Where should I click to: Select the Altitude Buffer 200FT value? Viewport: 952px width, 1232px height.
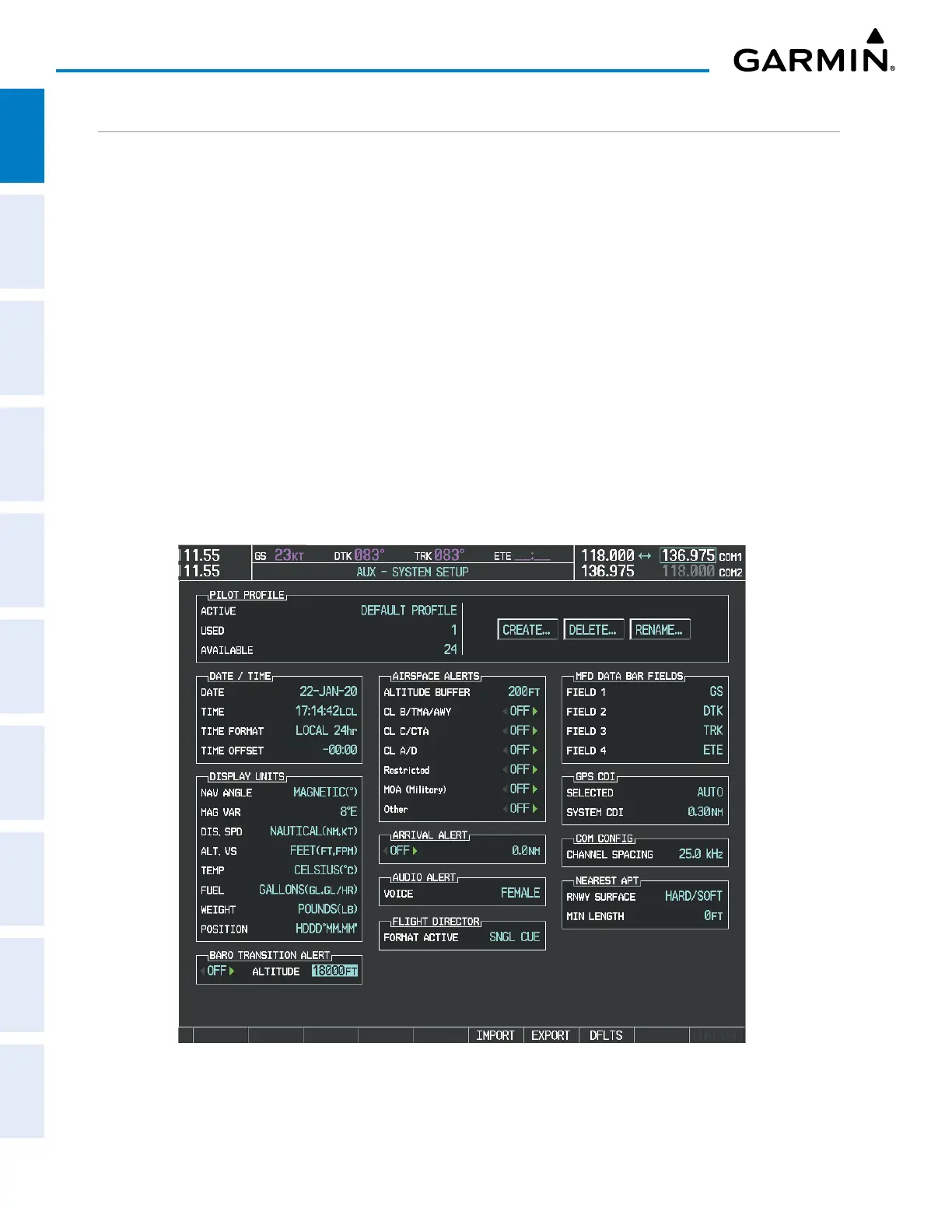tap(524, 691)
